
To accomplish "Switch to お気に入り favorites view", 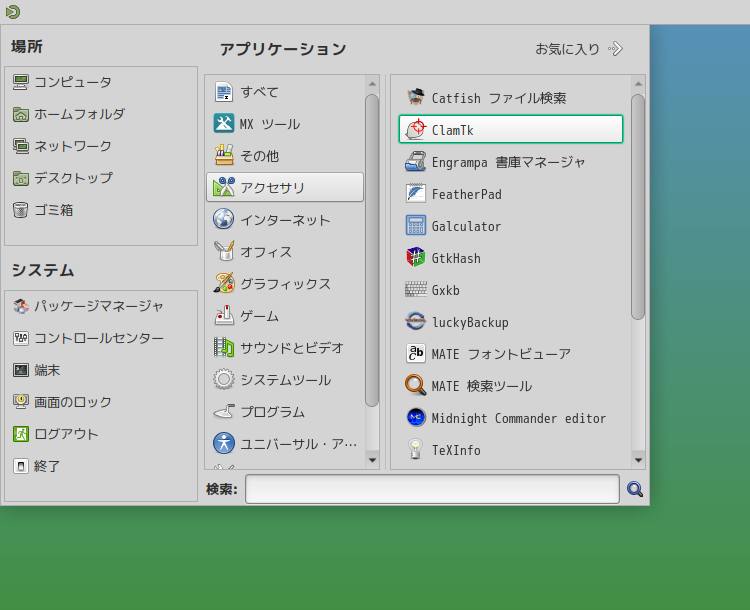I will tap(579, 49).
